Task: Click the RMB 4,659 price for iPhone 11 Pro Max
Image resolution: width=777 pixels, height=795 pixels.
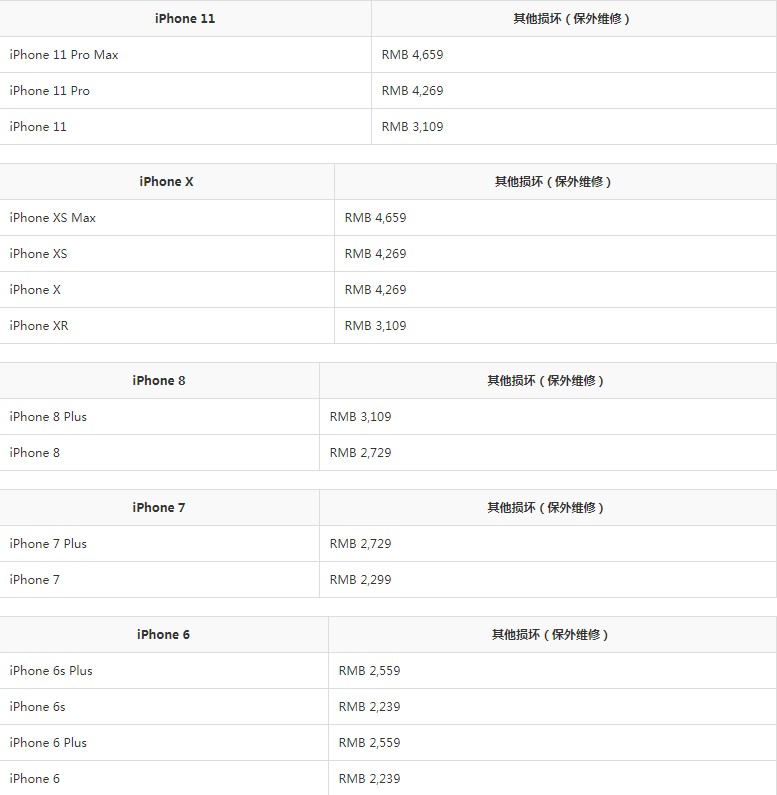Action: coord(412,55)
